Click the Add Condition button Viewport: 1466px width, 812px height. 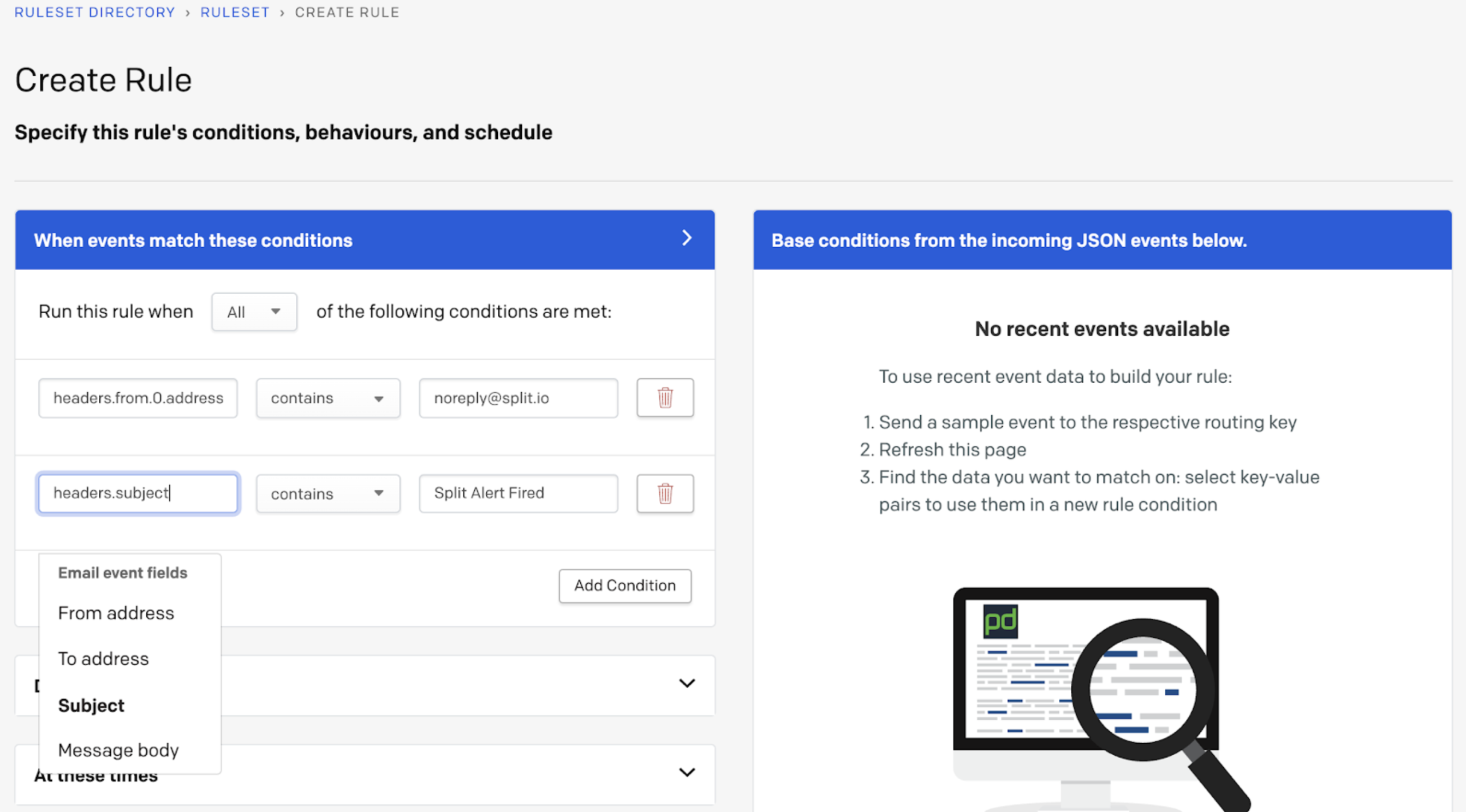(624, 586)
